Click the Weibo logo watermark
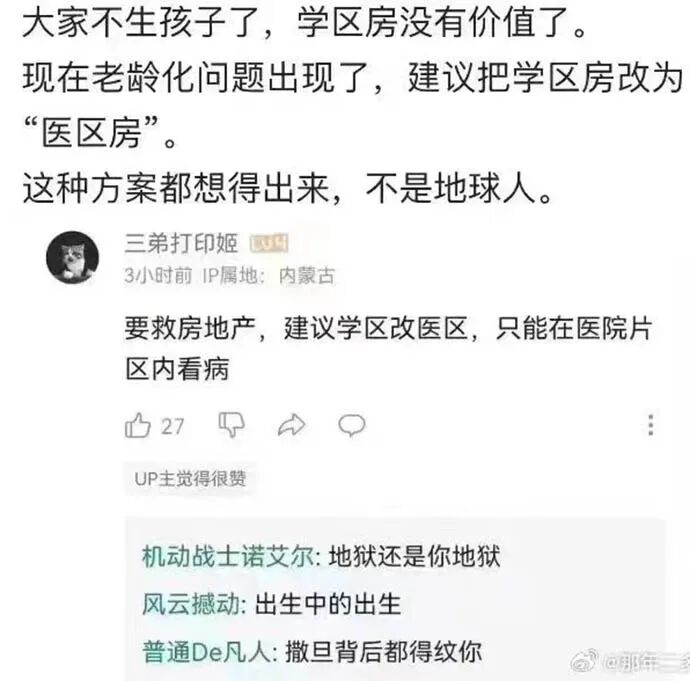 584,662
